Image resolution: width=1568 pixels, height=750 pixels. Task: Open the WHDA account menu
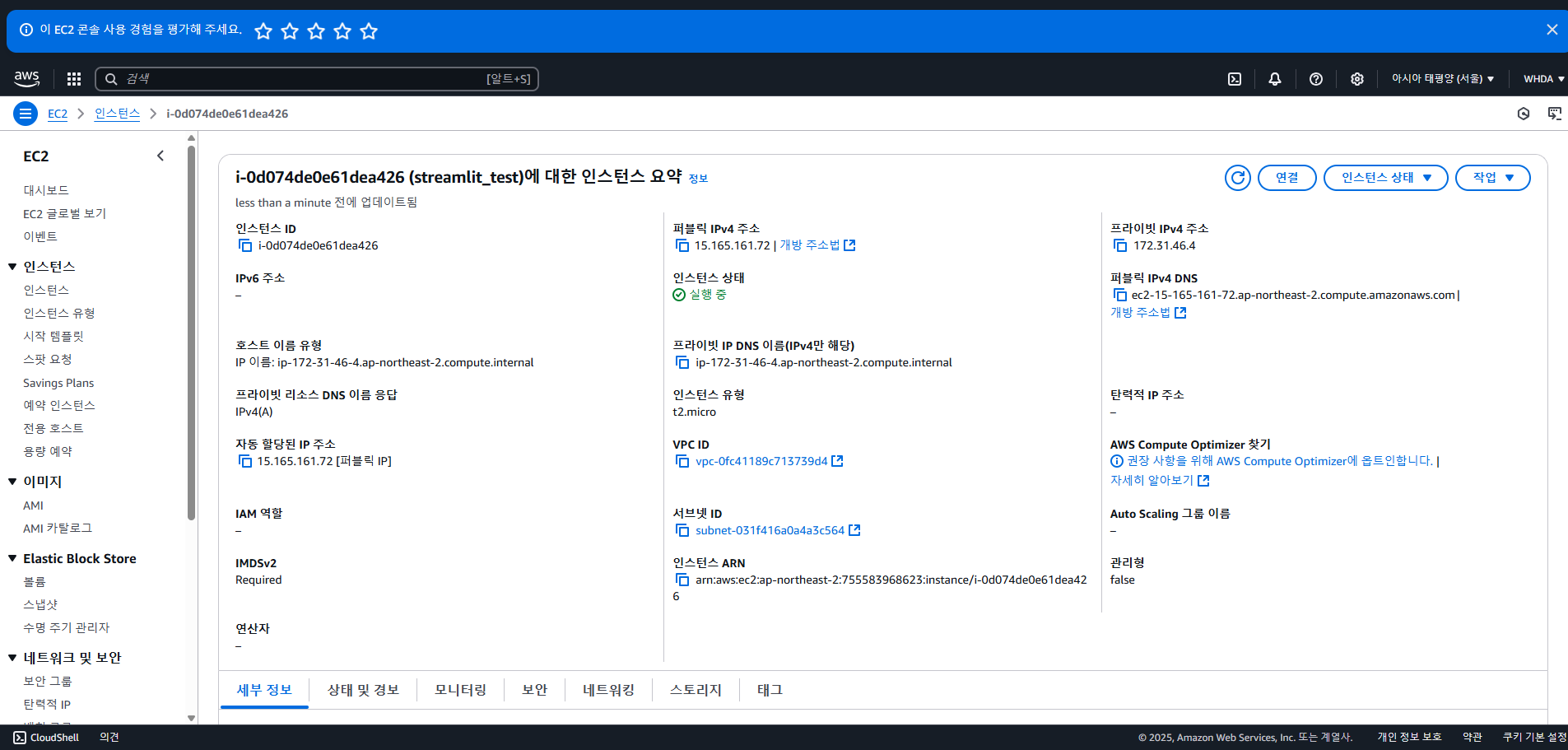click(1543, 79)
